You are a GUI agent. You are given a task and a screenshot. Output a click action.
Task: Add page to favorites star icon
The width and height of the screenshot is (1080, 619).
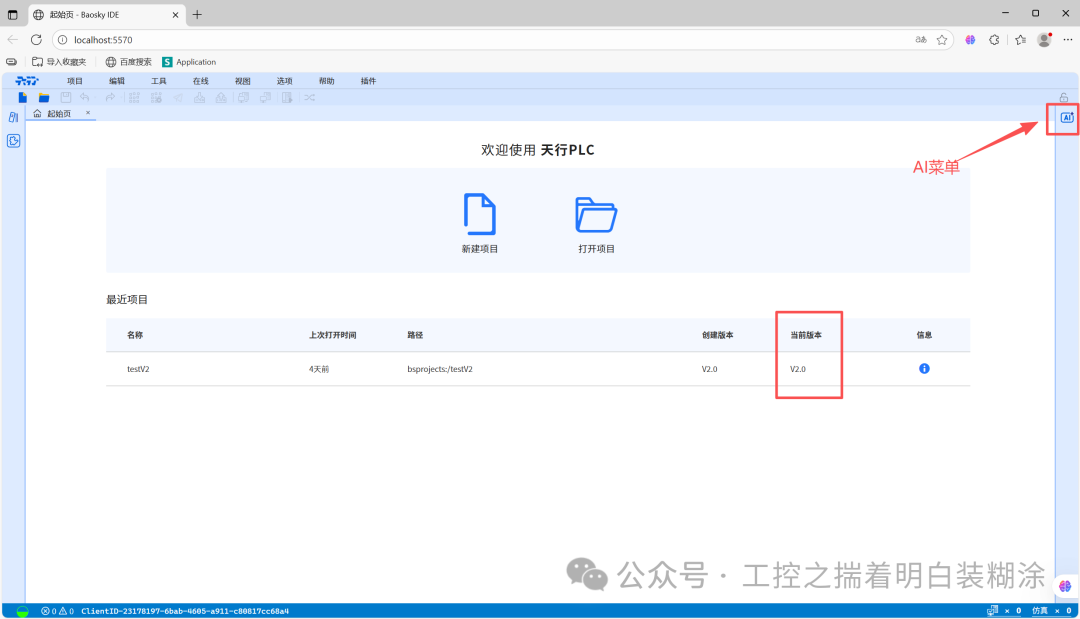[942, 40]
